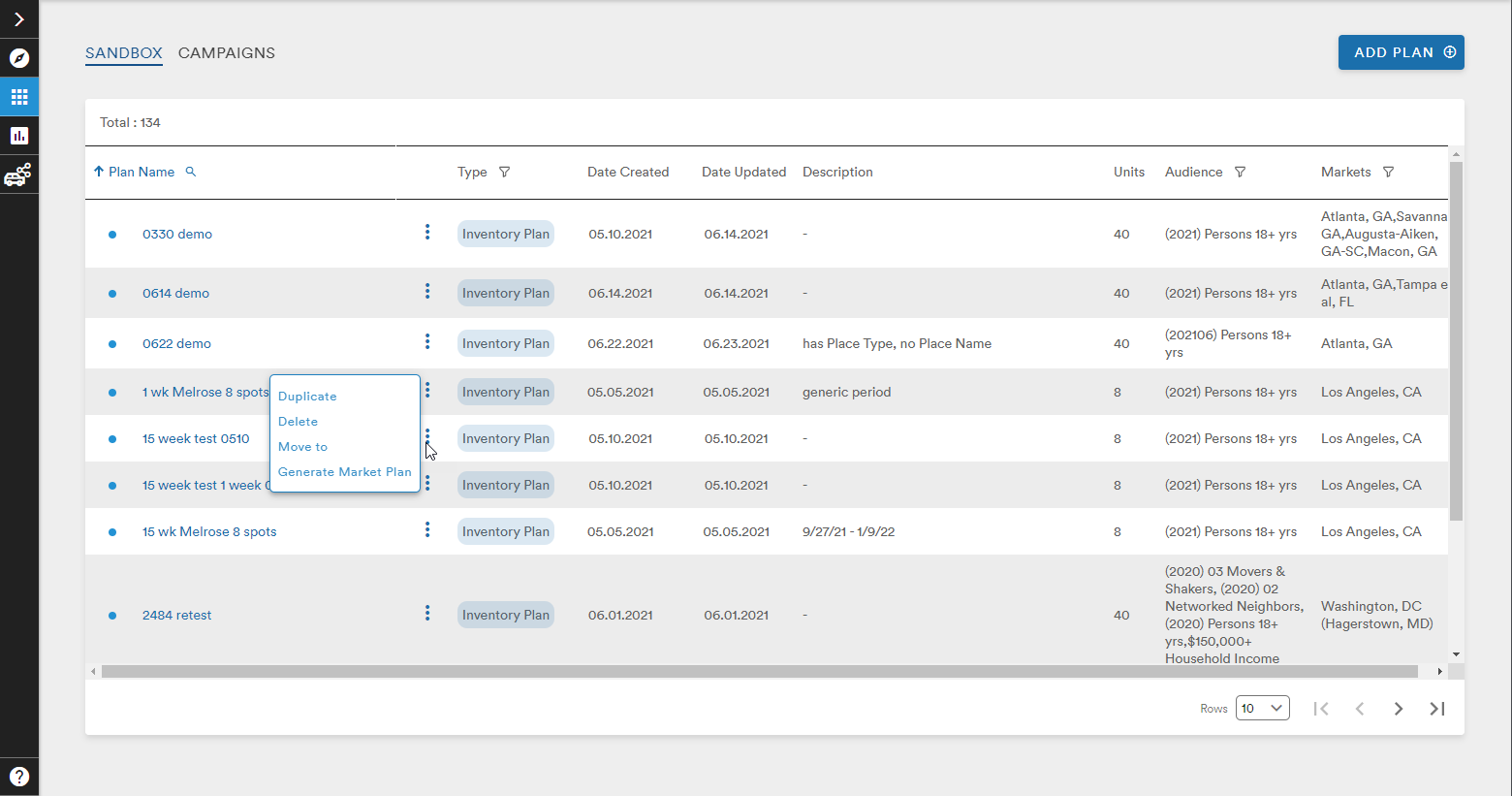Go to the previous page
Screen dimensions: 1512x796
1360,709
